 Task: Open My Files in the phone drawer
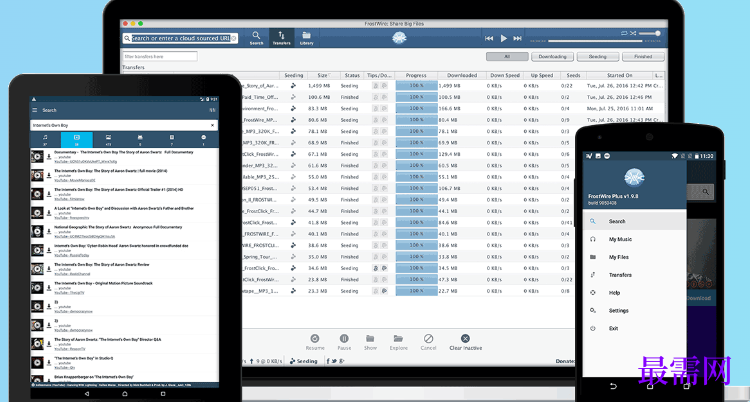click(634, 257)
